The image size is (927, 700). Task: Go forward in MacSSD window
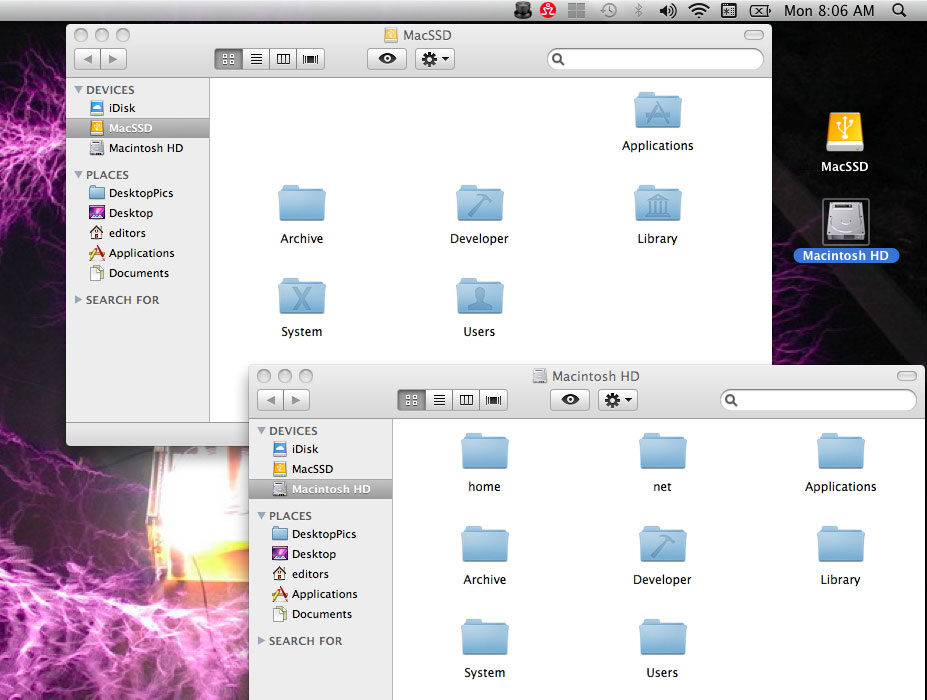(114, 59)
